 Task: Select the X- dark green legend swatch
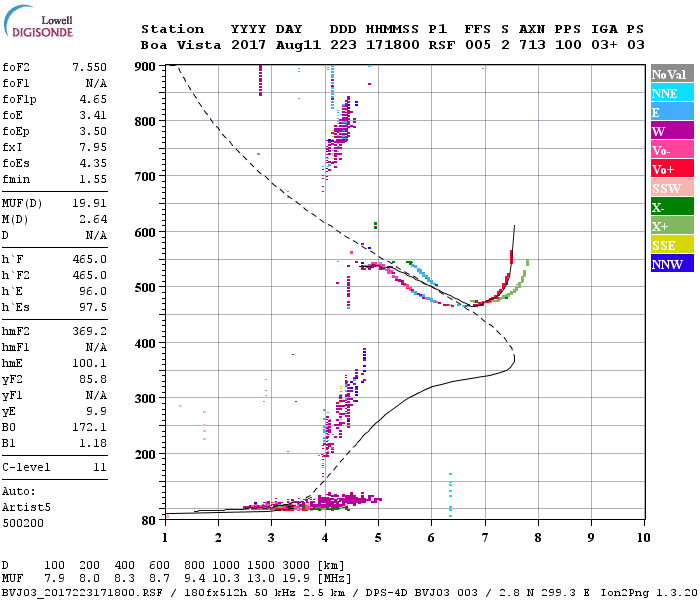[x=672, y=207]
